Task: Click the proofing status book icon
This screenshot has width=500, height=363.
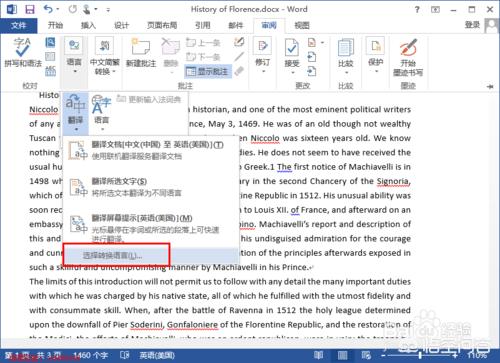Action: click(125, 355)
